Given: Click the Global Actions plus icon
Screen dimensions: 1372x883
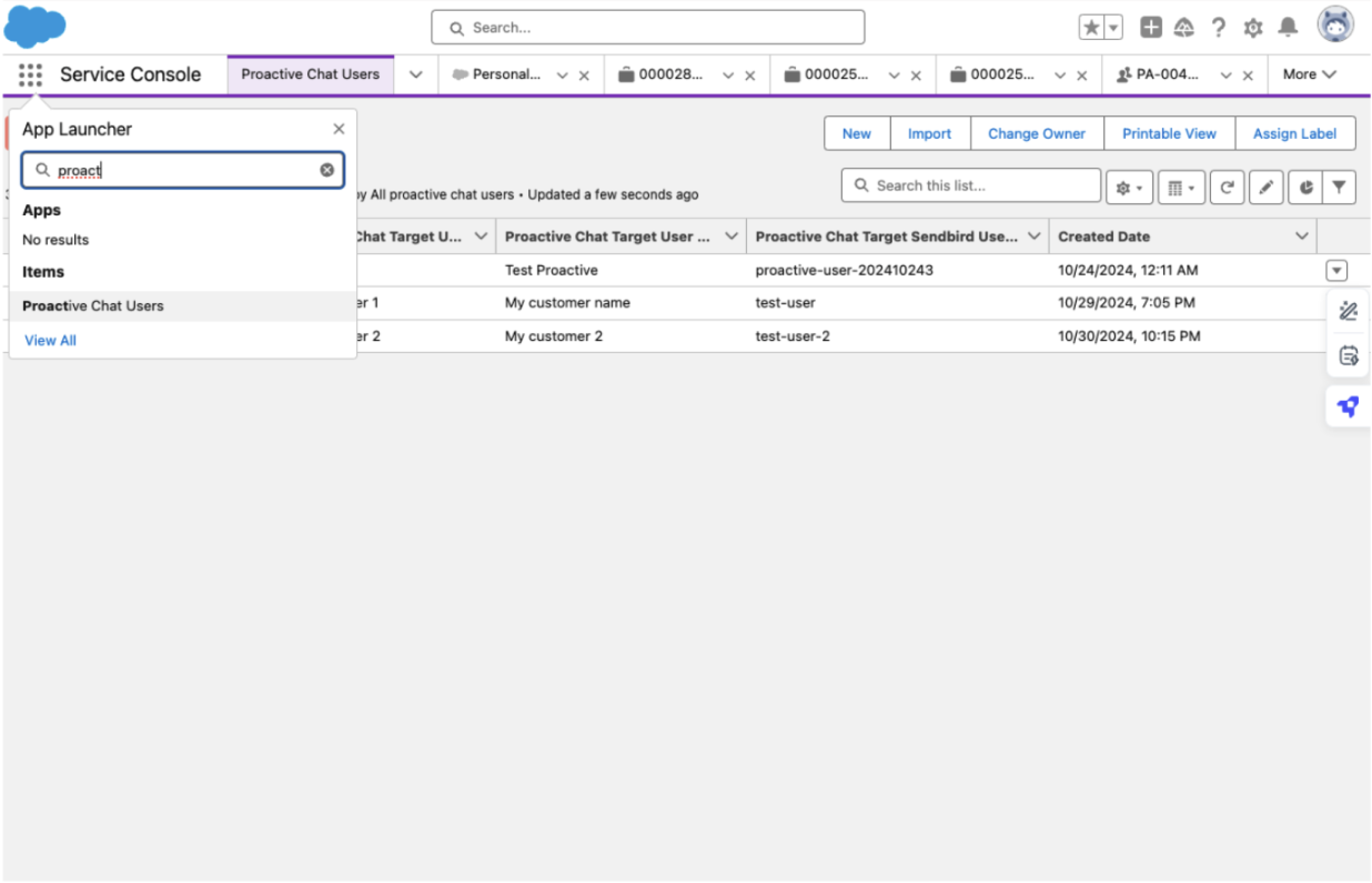Looking at the screenshot, I should pos(1150,27).
